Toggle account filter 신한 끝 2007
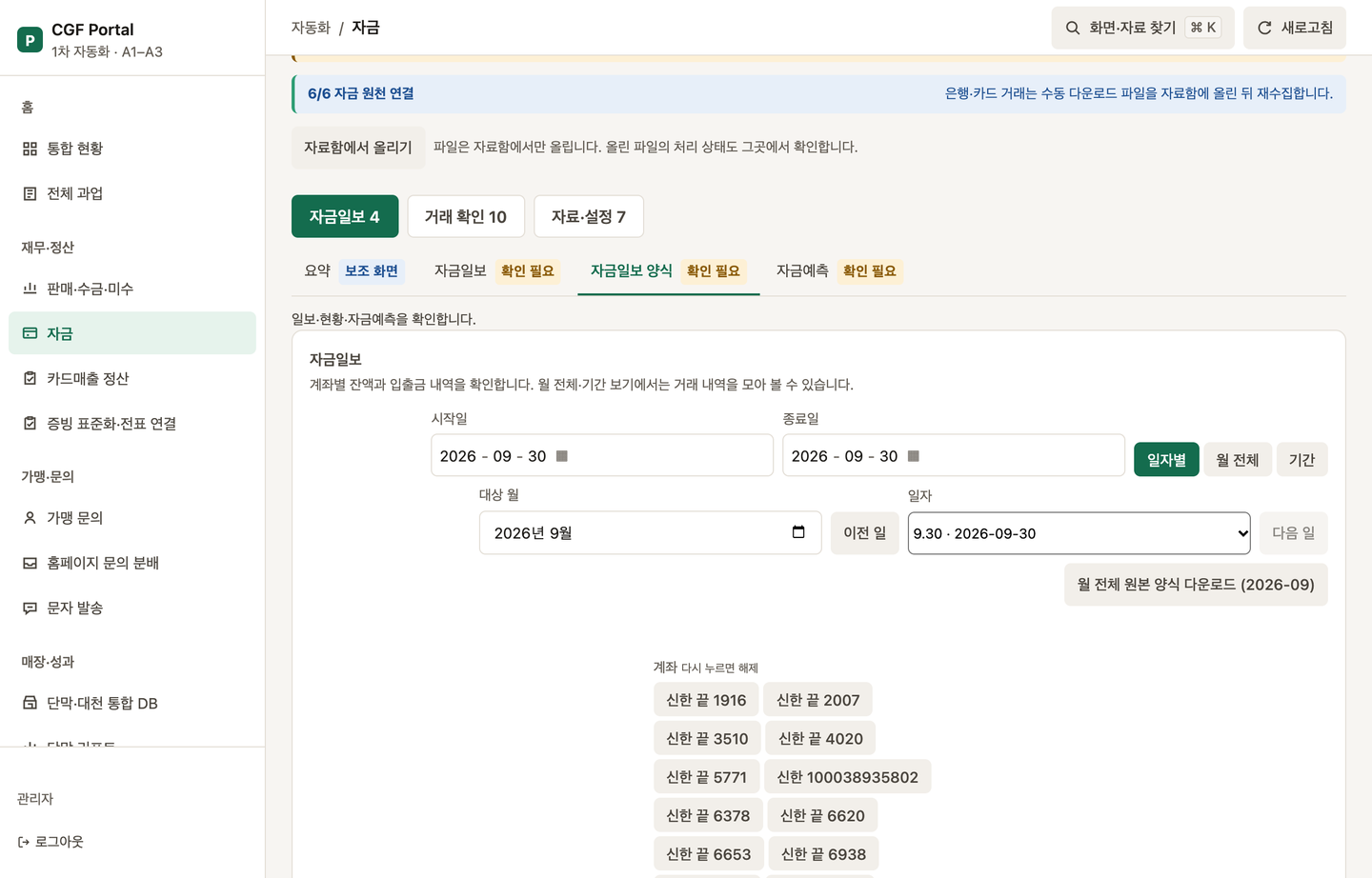The width and height of the screenshot is (1372, 878). coord(818,700)
